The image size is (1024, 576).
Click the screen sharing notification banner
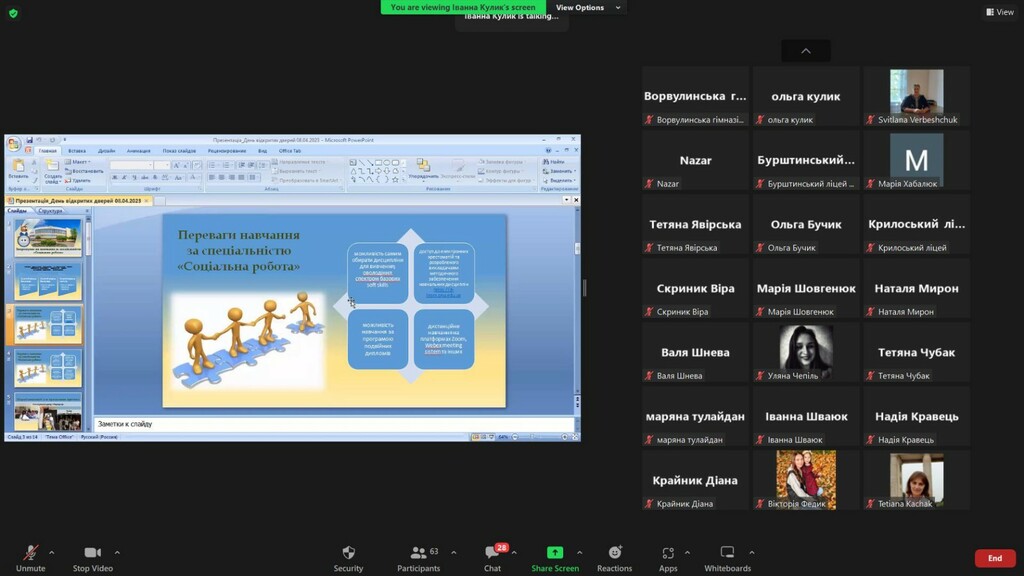click(x=463, y=8)
